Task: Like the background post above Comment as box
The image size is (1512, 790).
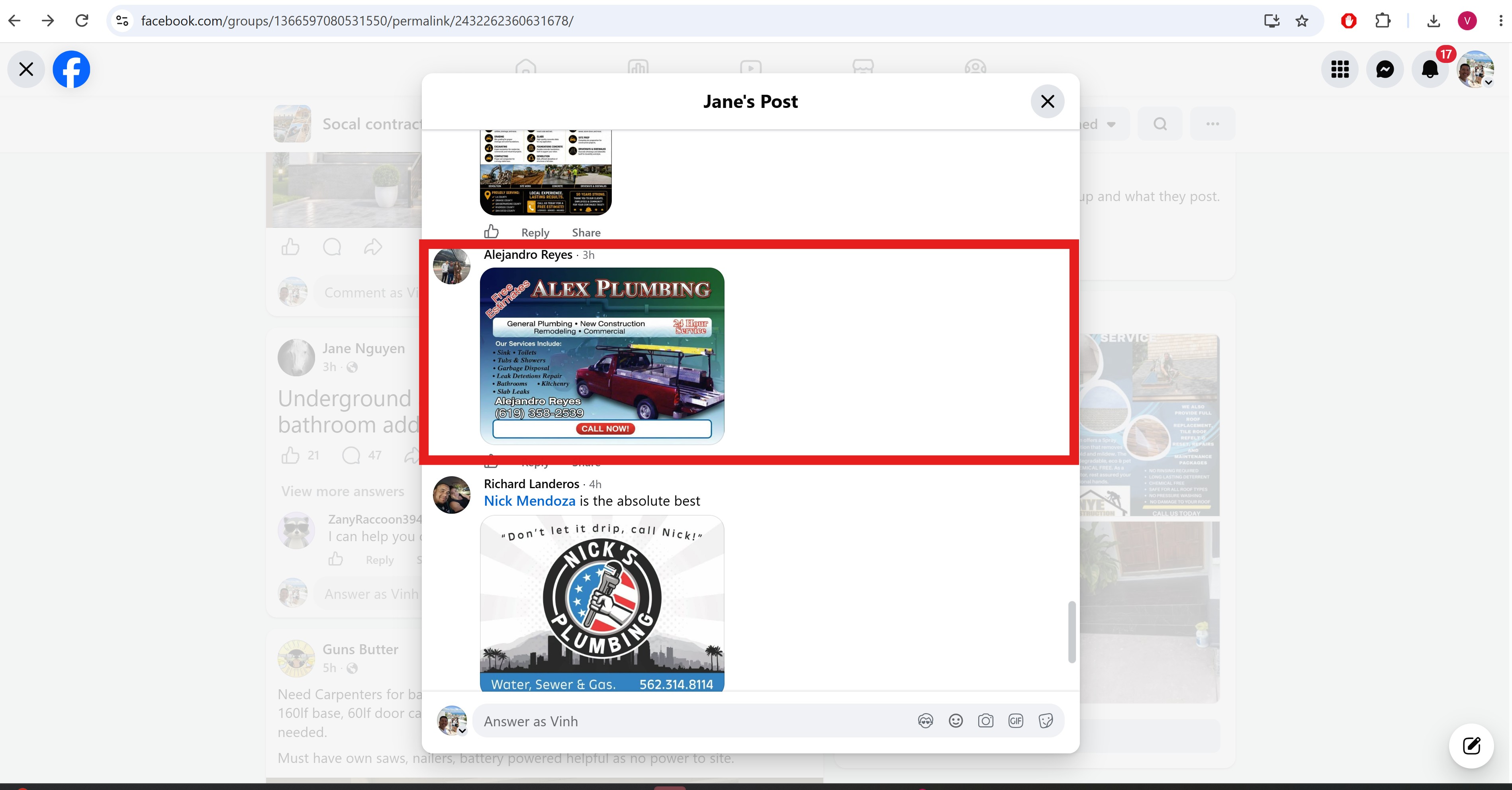Action: point(290,247)
